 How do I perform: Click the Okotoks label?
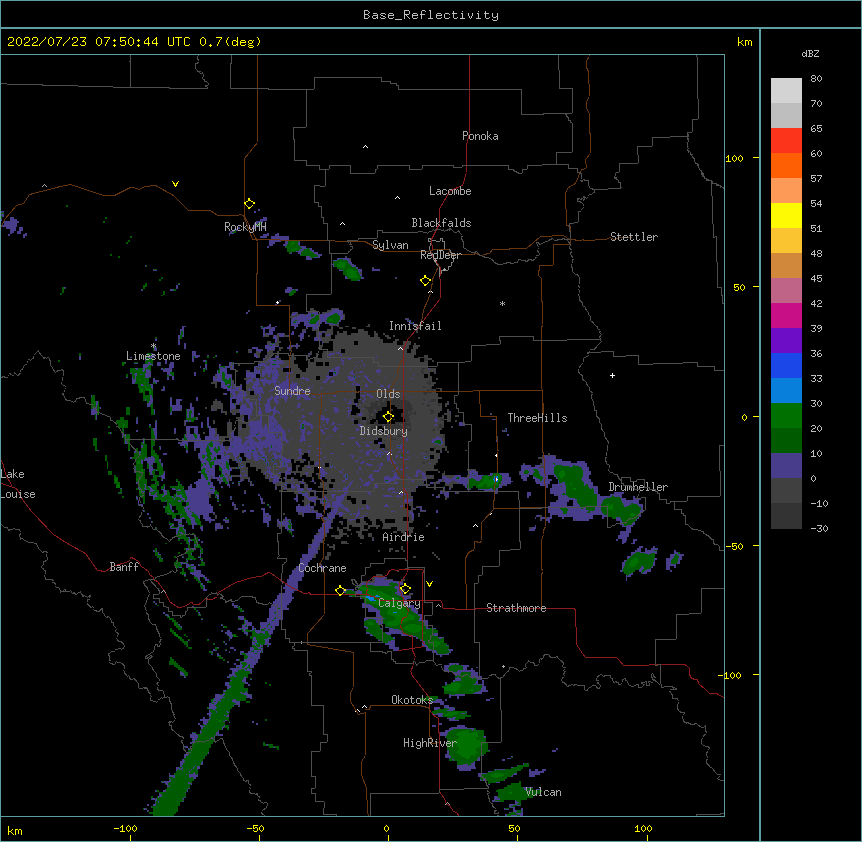412,700
